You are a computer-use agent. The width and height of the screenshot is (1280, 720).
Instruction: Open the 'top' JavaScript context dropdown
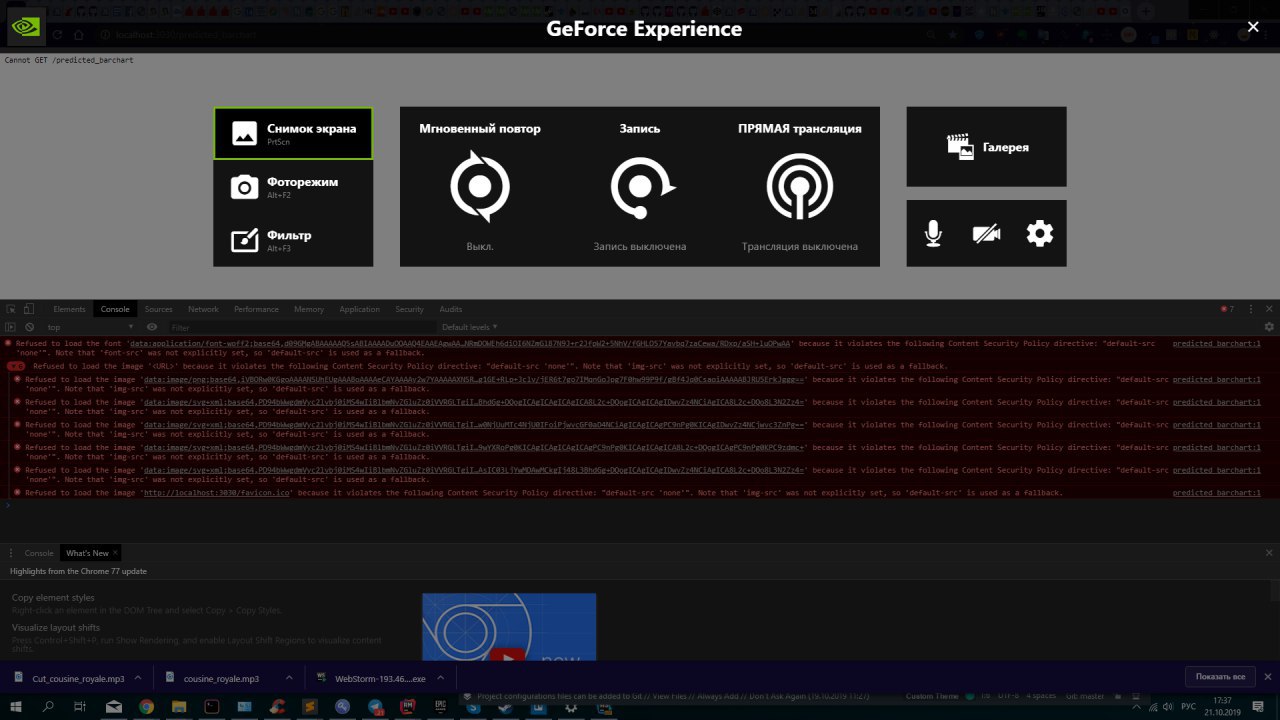90,327
